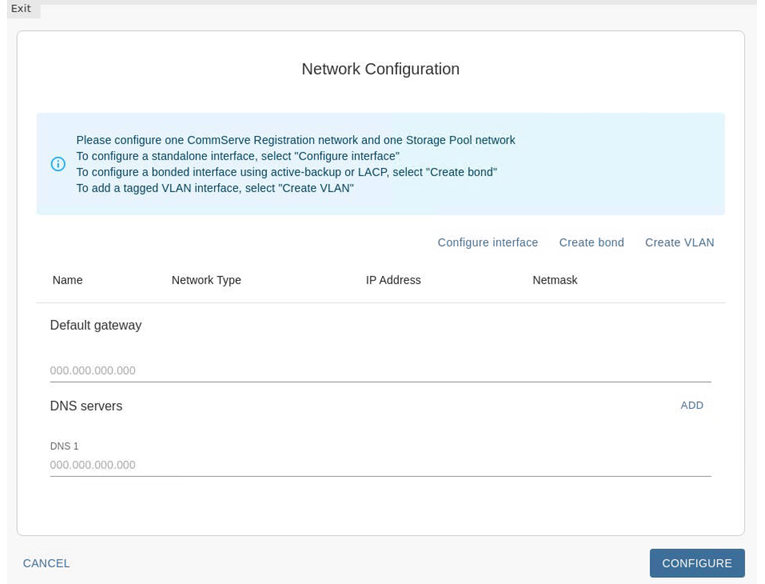Click the Create bond link

(591, 242)
